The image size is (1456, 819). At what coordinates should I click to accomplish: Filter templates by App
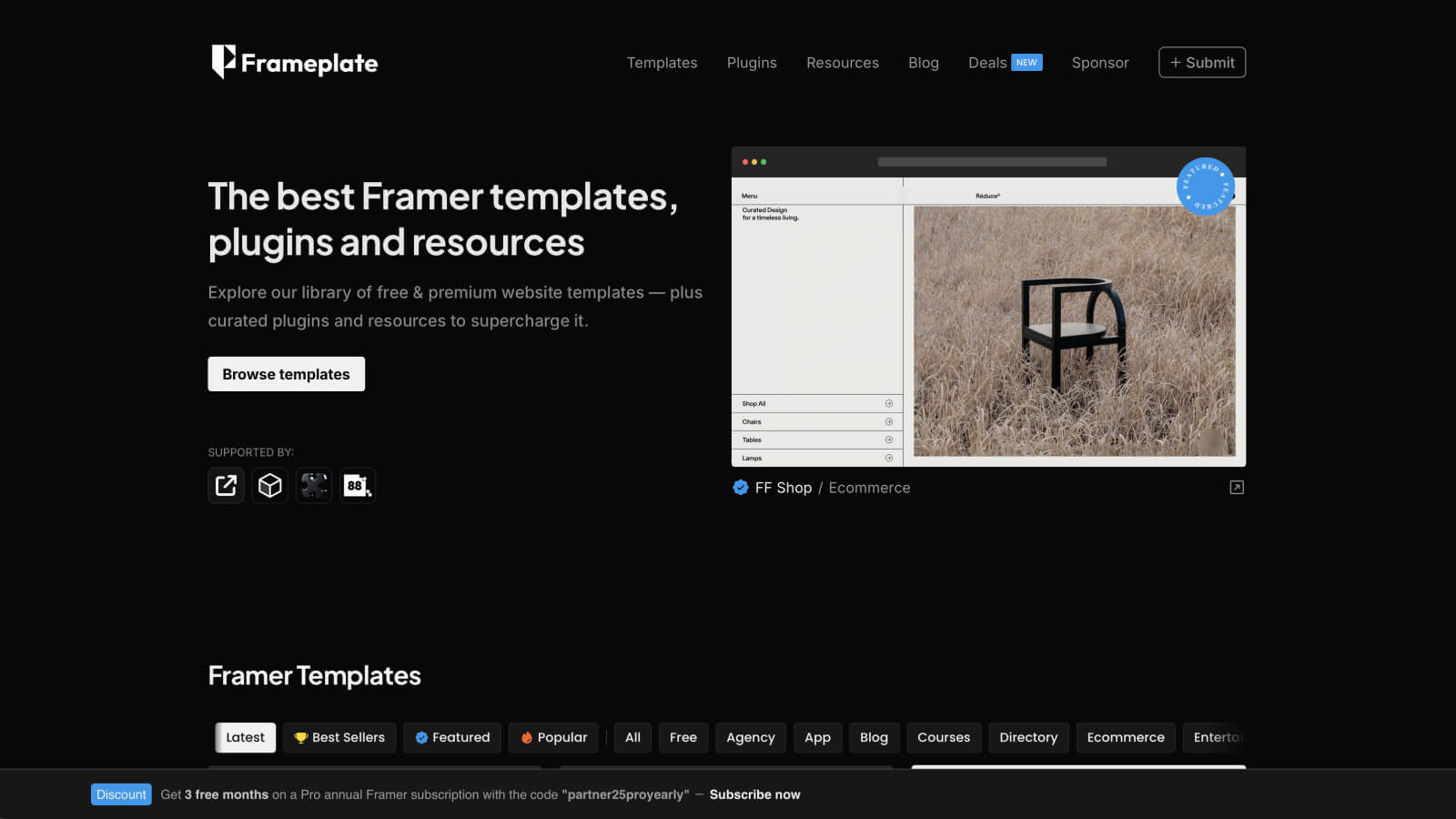tap(817, 737)
